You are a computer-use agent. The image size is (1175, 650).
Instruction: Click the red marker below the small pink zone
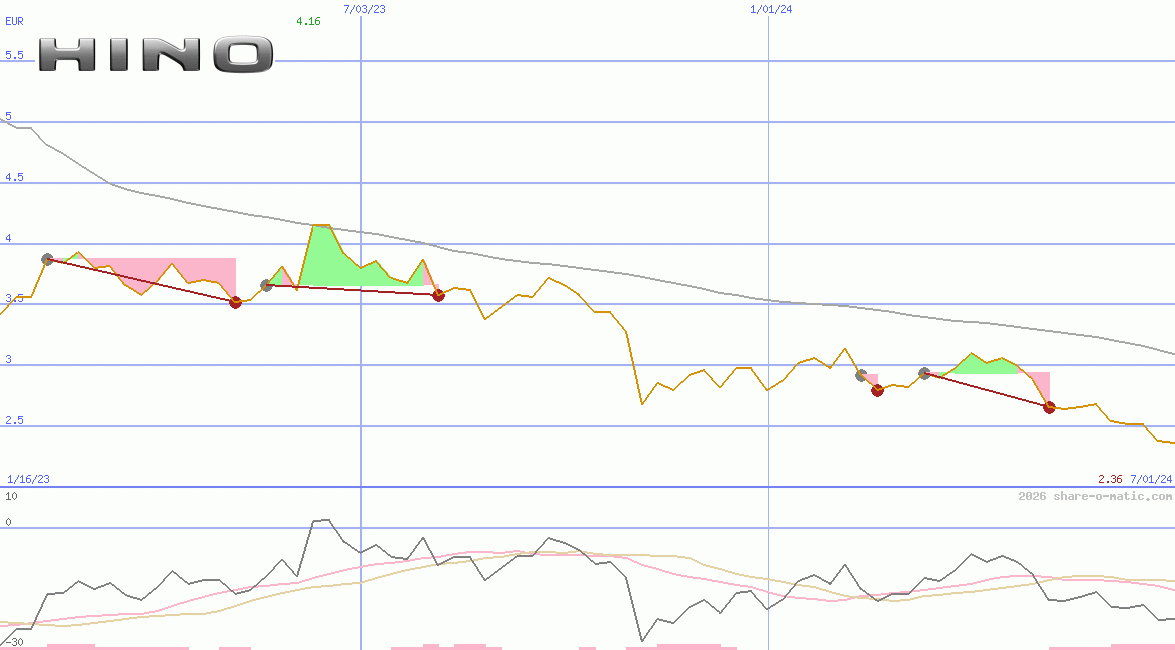coord(878,391)
